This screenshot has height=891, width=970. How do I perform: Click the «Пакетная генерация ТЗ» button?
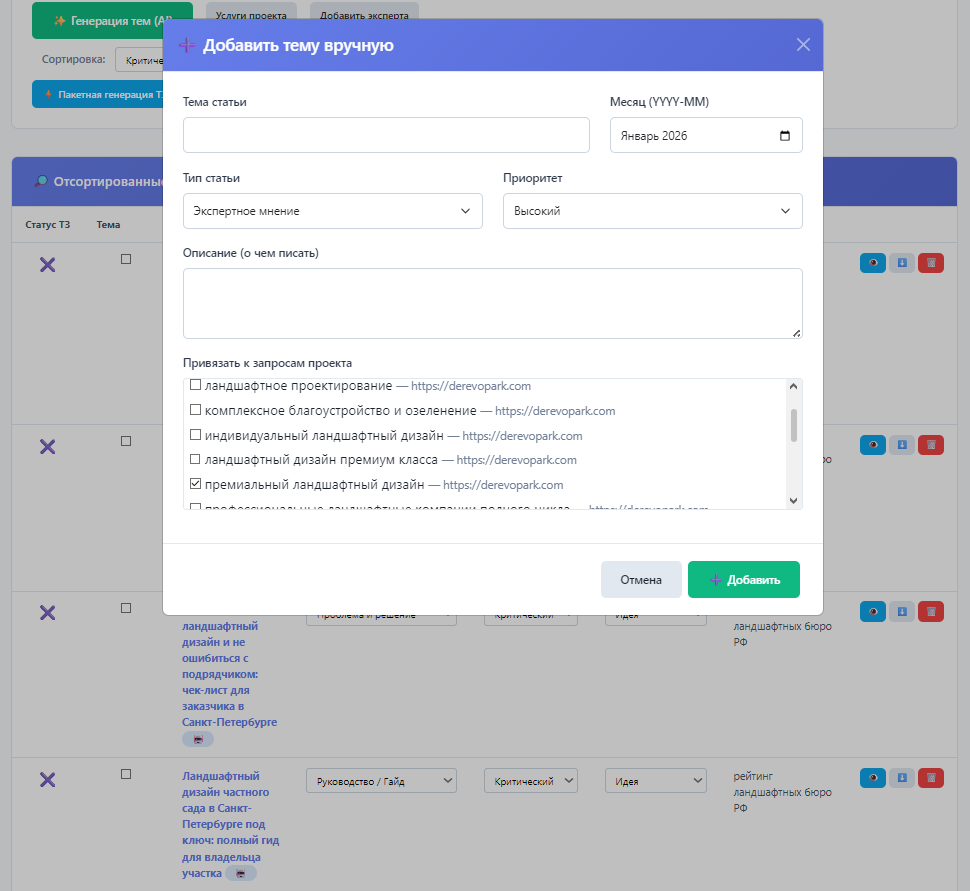pyautogui.click(x=98, y=94)
